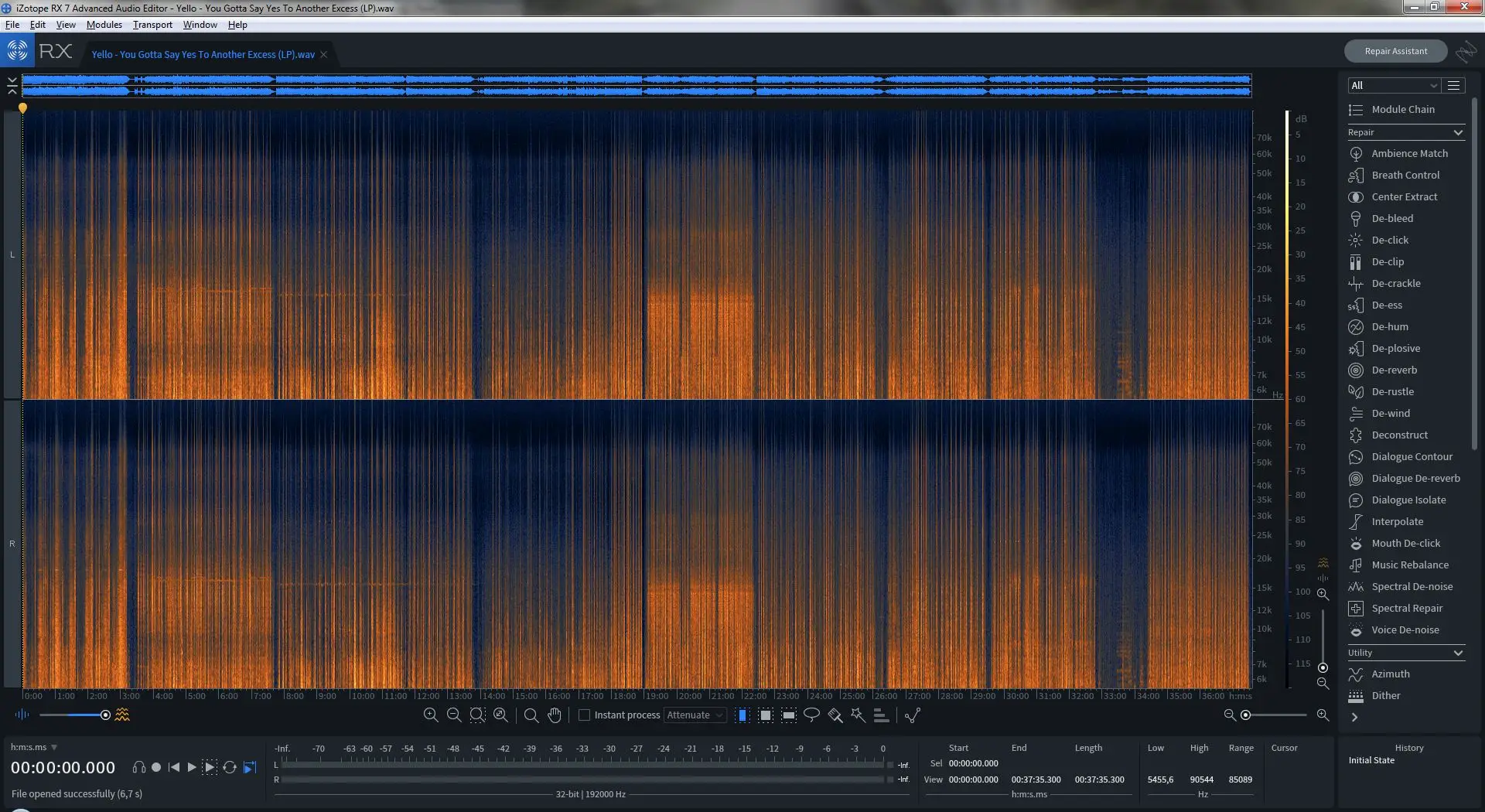Open the Spectral De-noise module
The image size is (1485, 812).
pos(1401,586)
